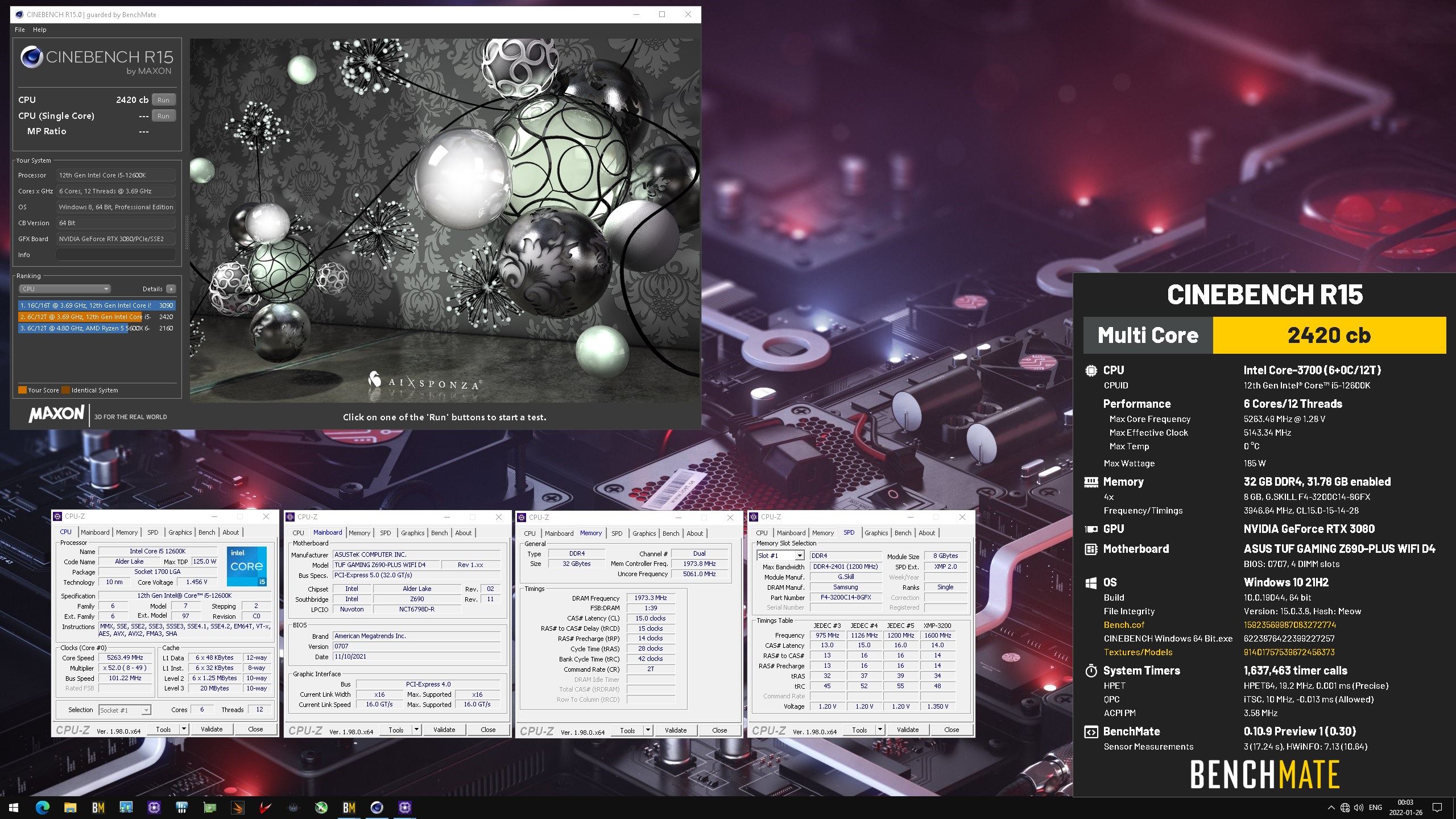This screenshot has height=819, width=1456.
Task: Open Tools dropdown arrow in CPU-Z SPD window
Action: pos(880,730)
